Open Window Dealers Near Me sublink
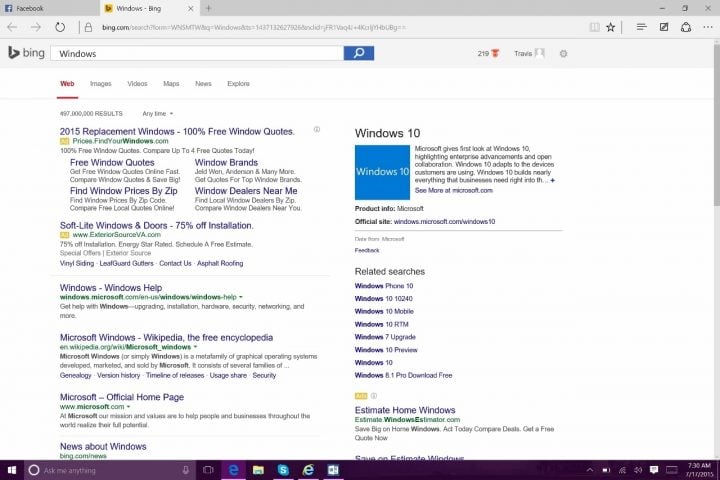This screenshot has width=720, height=480. pyautogui.click(x=246, y=191)
